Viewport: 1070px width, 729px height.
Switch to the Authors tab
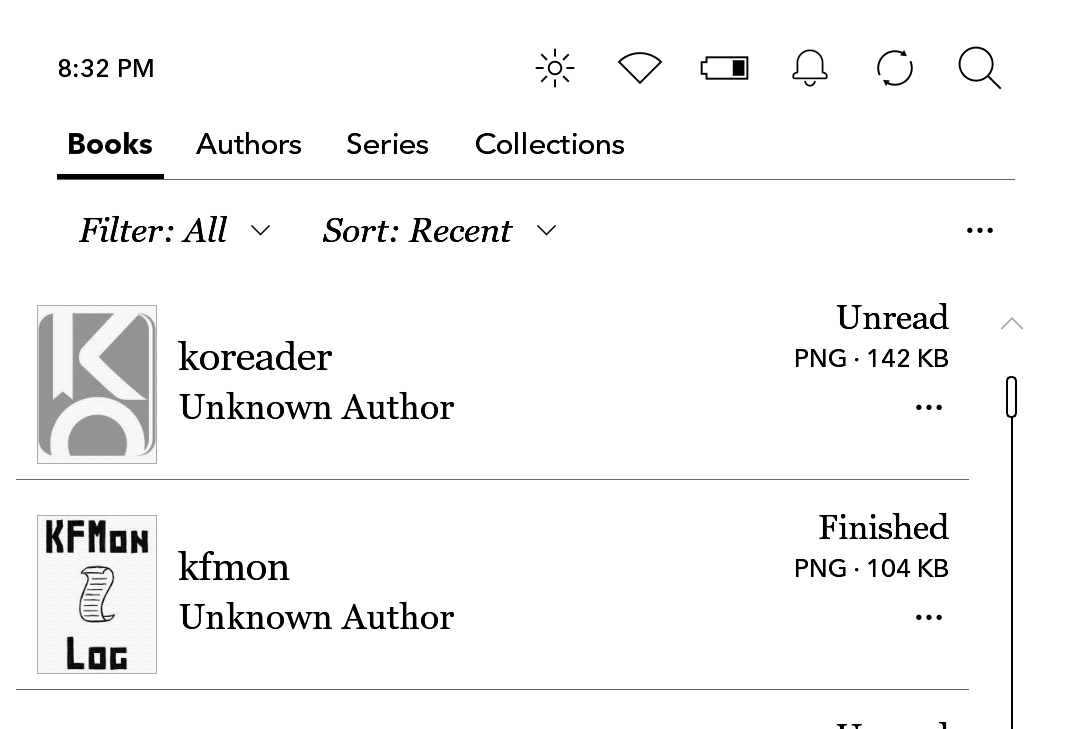pos(249,145)
